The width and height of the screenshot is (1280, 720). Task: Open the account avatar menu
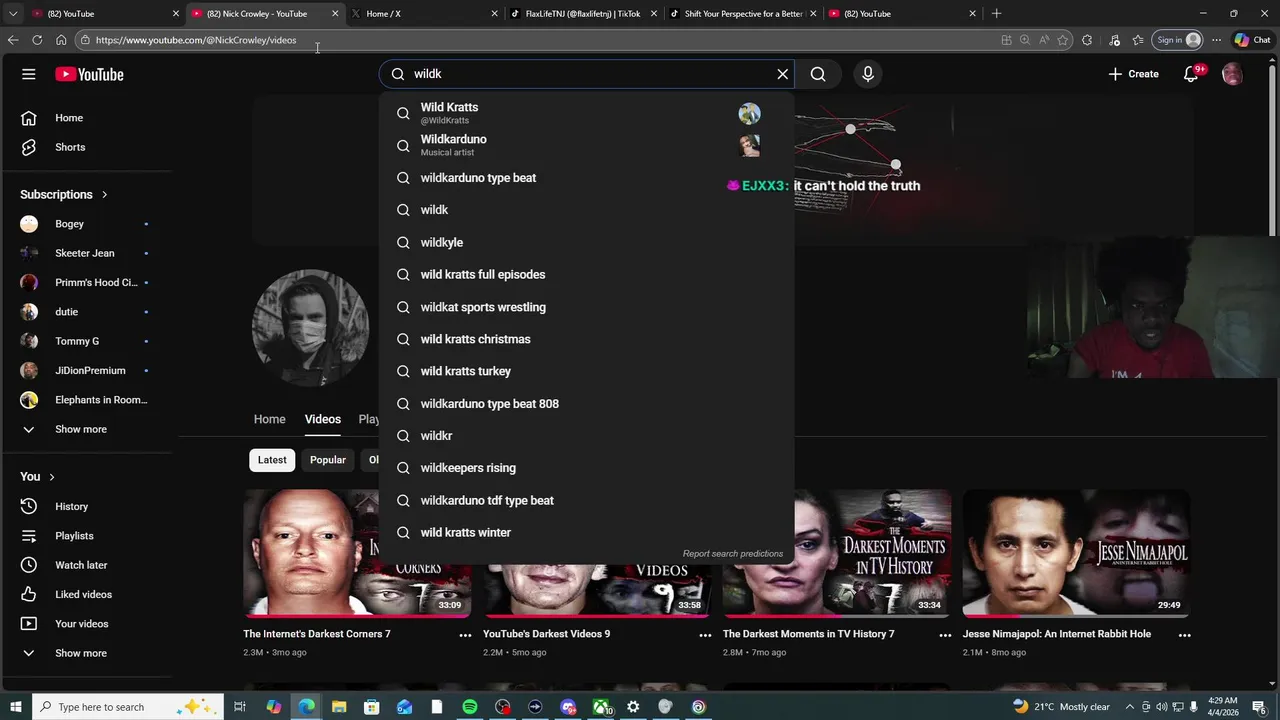1233,74
